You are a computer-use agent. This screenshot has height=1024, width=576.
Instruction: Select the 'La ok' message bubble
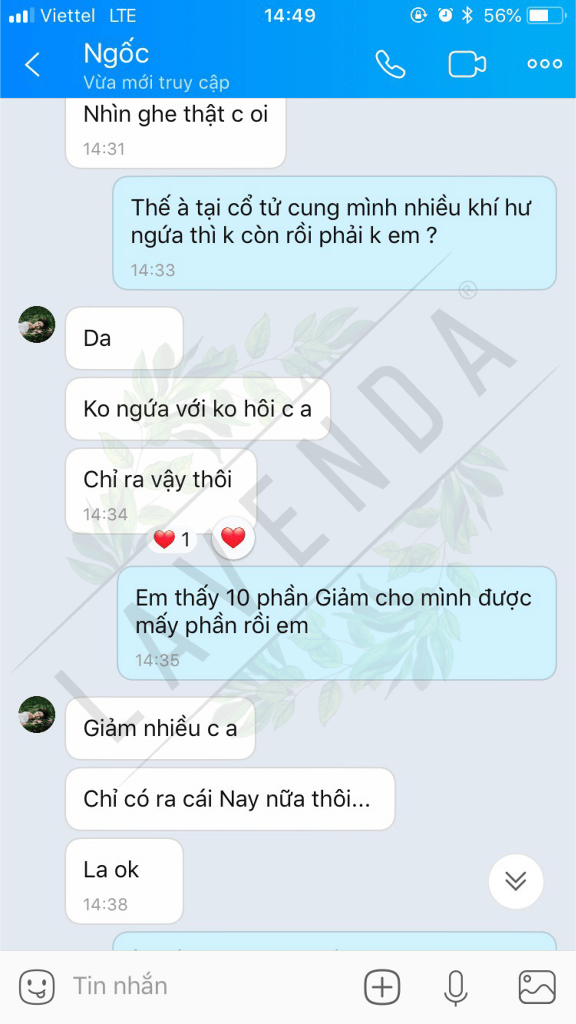pos(124,881)
